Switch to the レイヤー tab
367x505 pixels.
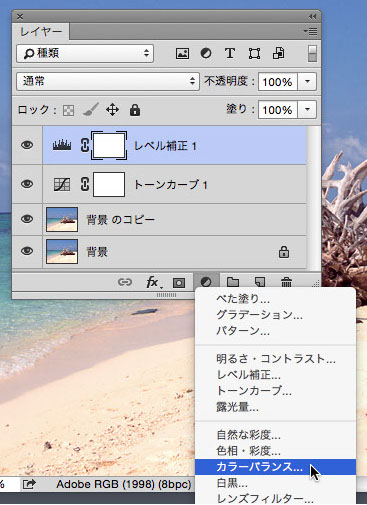click(x=41, y=32)
